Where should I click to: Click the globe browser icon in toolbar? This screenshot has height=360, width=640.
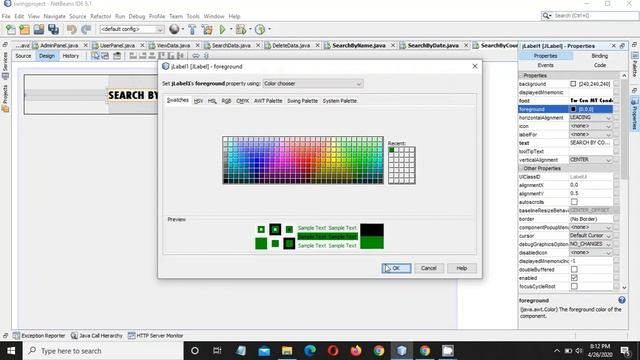(x=174, y=29)
